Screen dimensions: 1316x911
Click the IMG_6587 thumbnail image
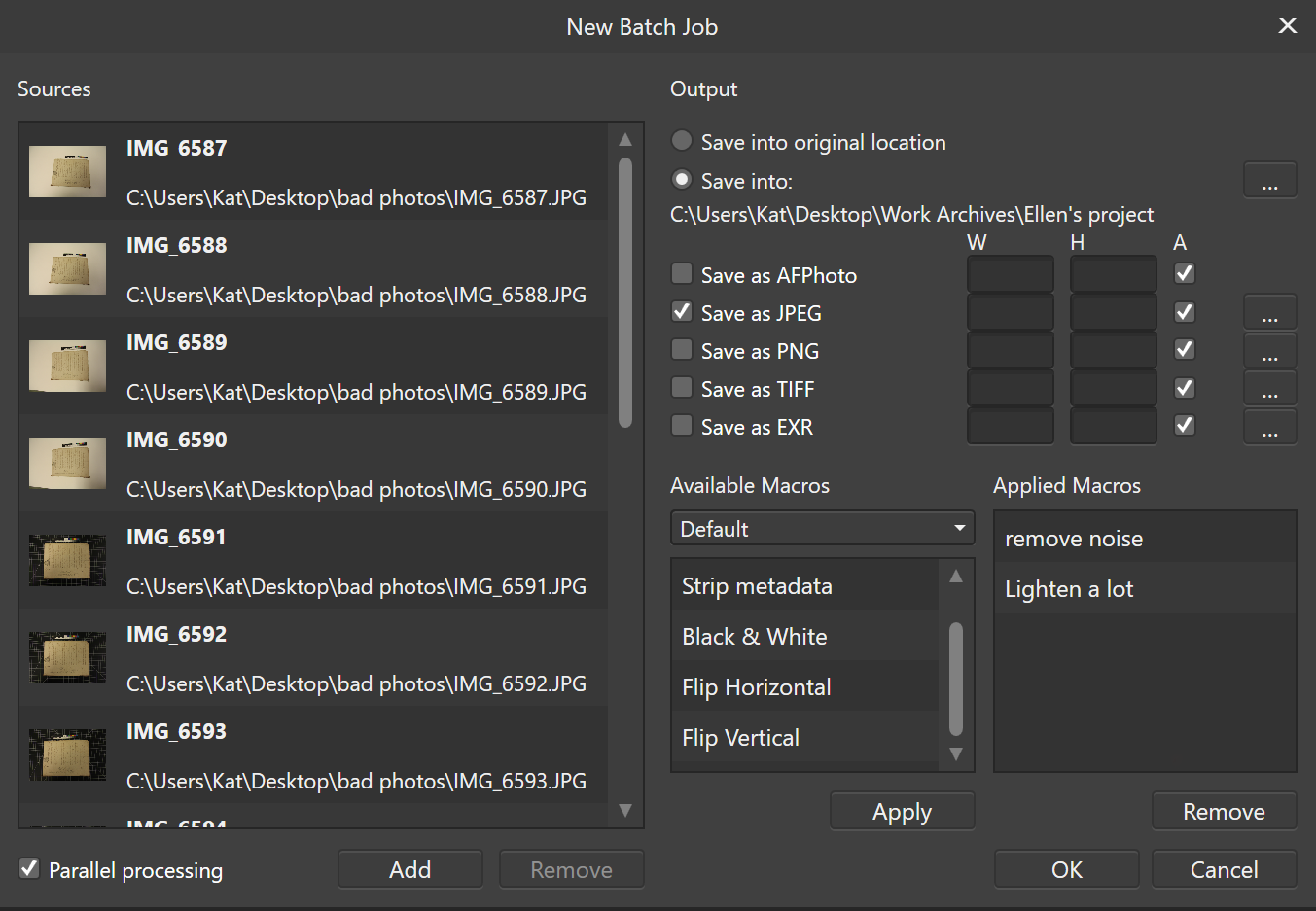[x=67, y=172]
